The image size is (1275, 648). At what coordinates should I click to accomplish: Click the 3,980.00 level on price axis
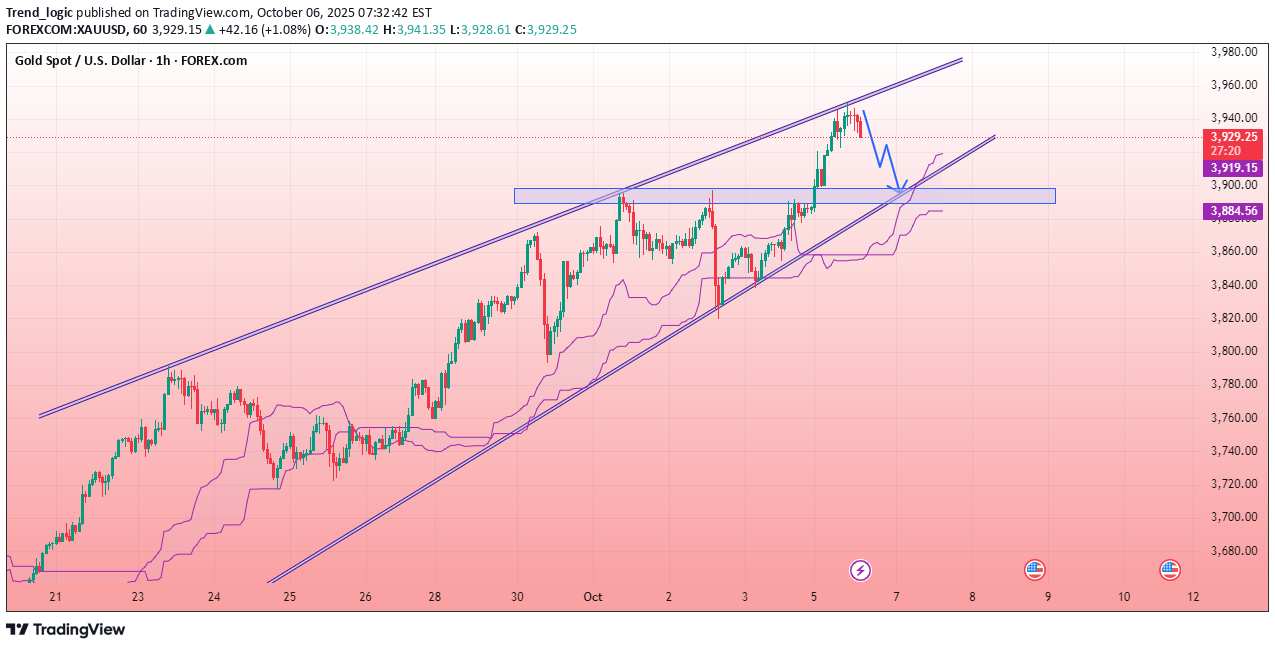1232,52
